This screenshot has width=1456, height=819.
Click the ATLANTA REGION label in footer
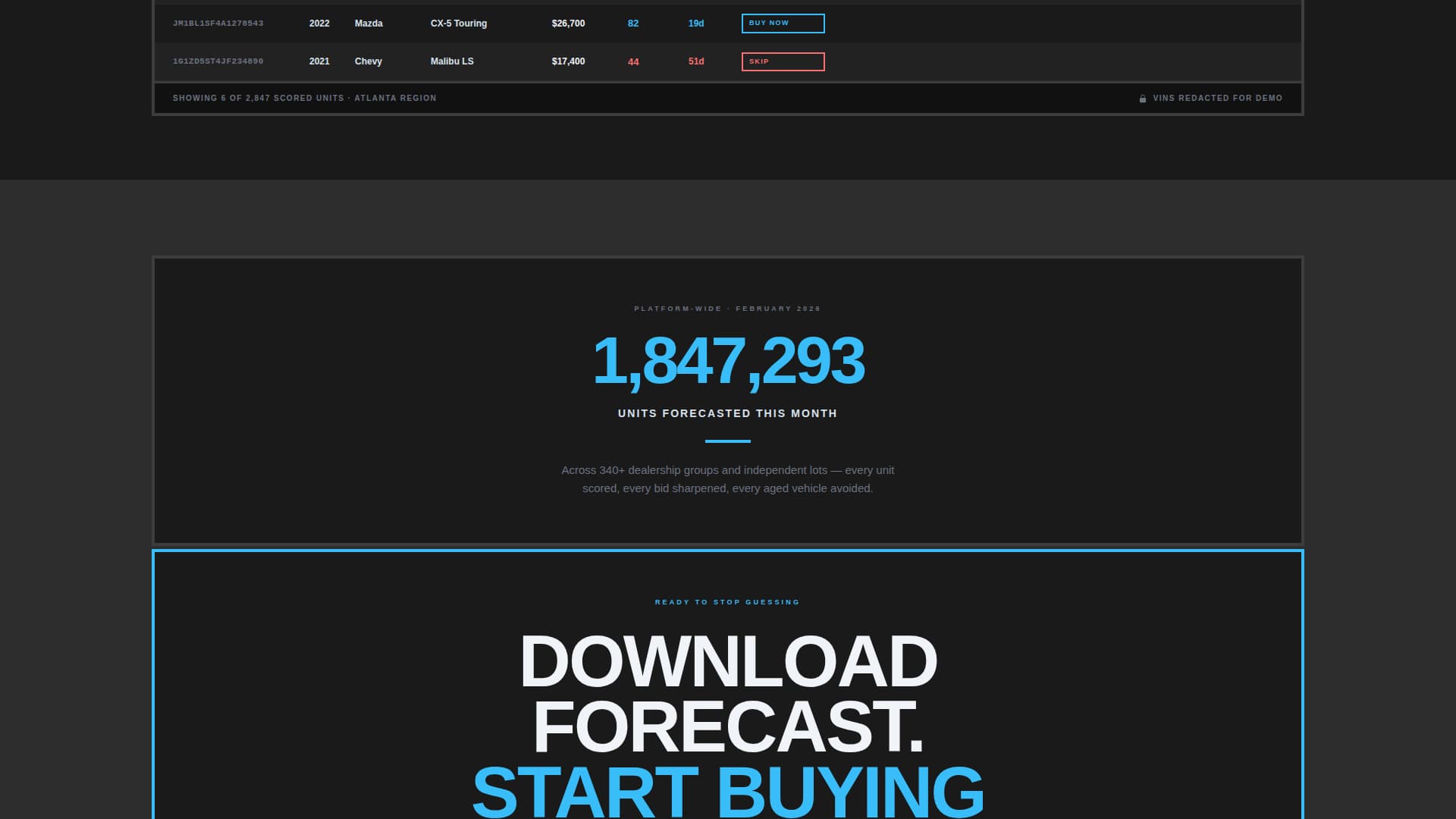[397, 98]
